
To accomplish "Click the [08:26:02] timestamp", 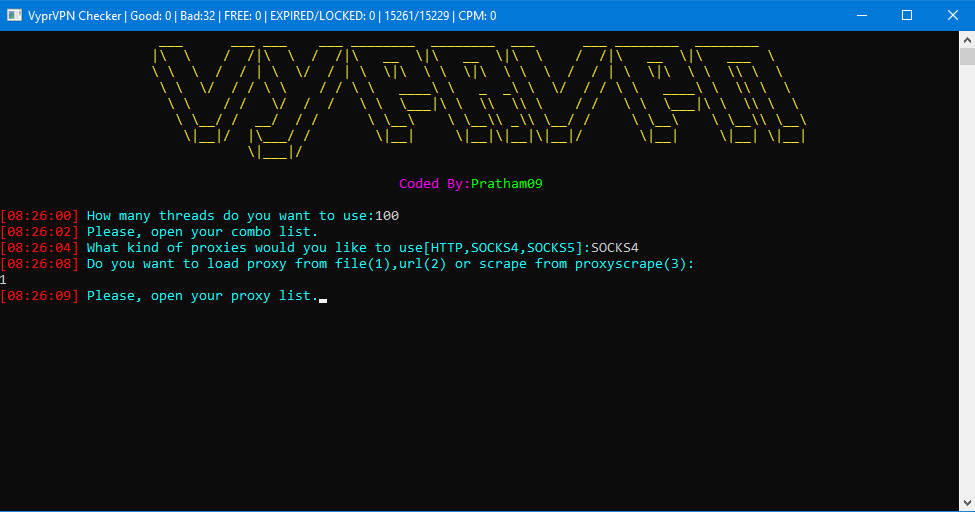I will pos(40,232).
